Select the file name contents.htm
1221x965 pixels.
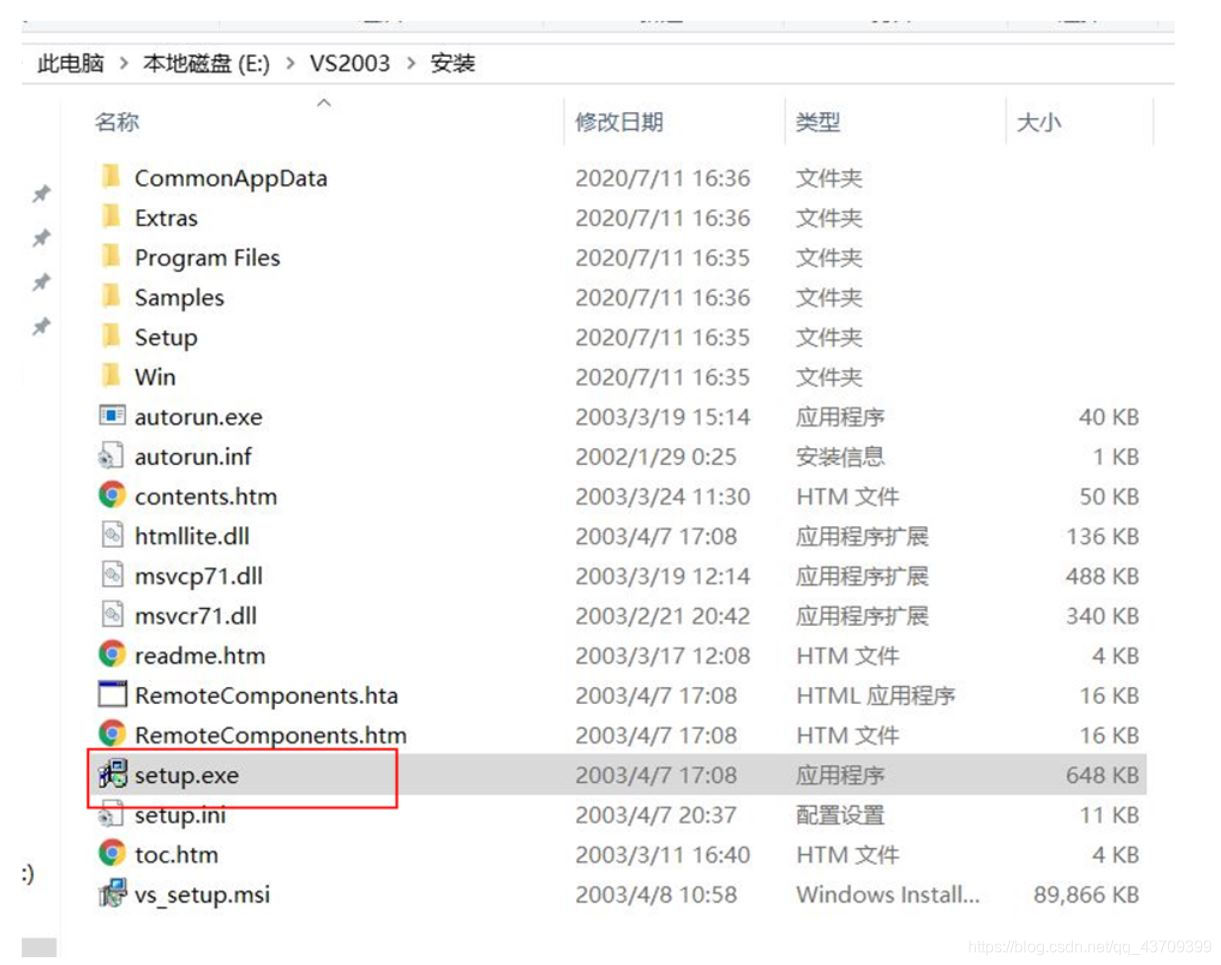point(206,497)
